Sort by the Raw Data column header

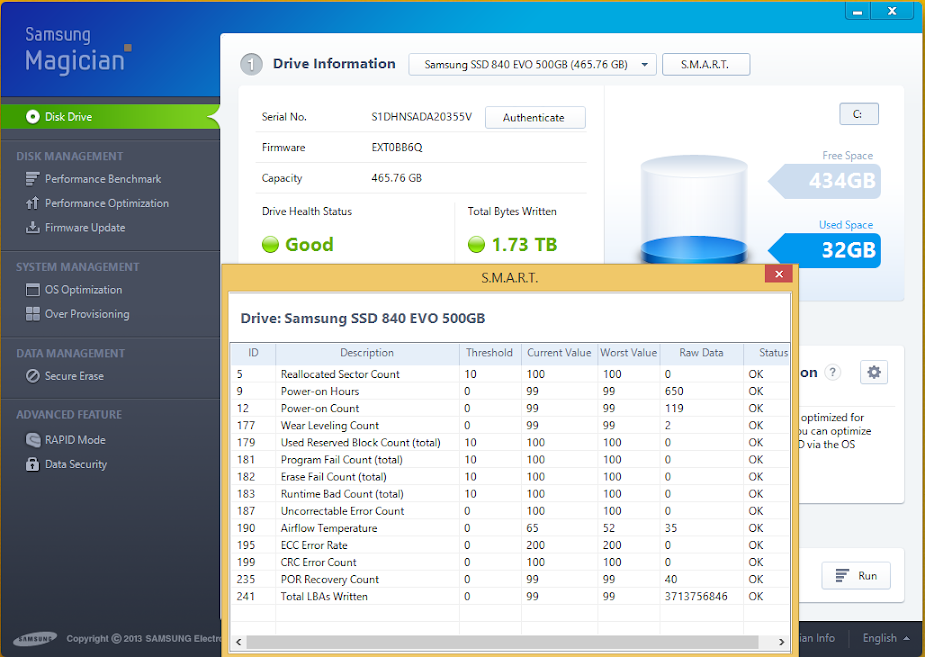click(x=701, y=353)
